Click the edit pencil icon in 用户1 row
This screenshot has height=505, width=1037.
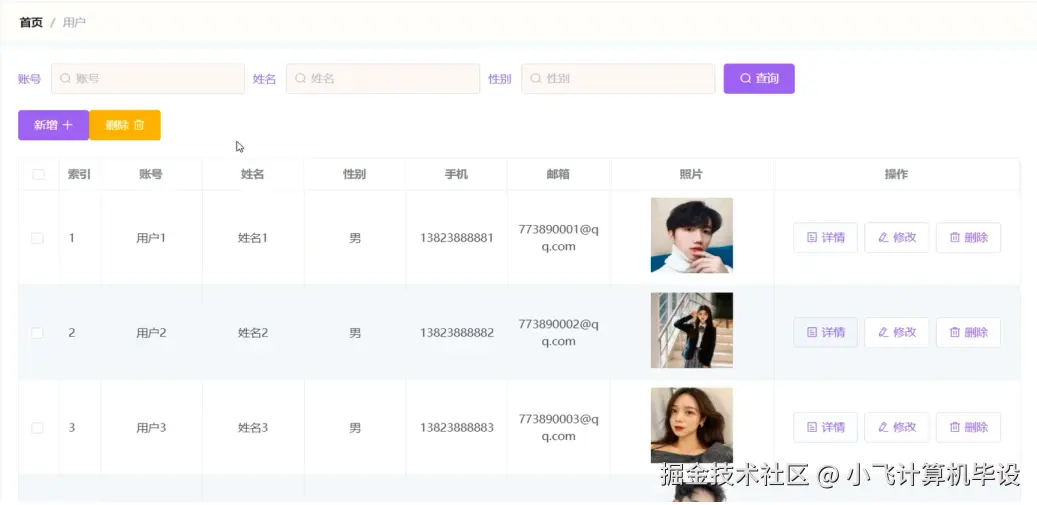click(883, 238)
